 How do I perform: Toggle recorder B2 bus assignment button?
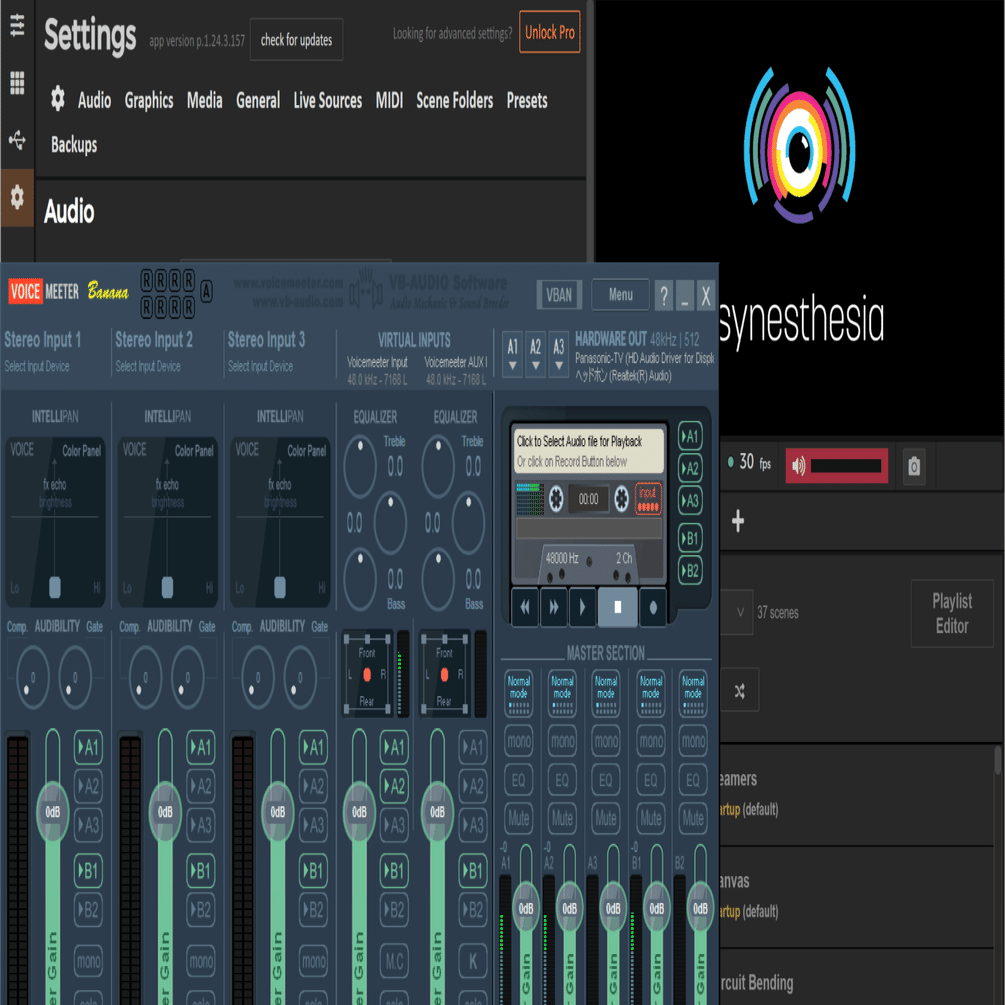pyautogui.click(x=690, y=570)
